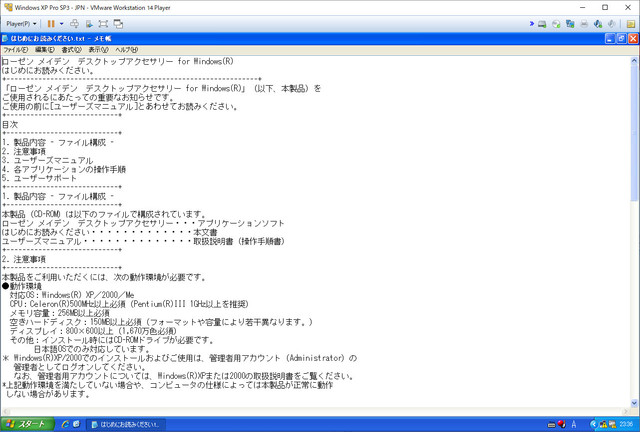
Task: Click the printer device icon
Action: [584, 24]
